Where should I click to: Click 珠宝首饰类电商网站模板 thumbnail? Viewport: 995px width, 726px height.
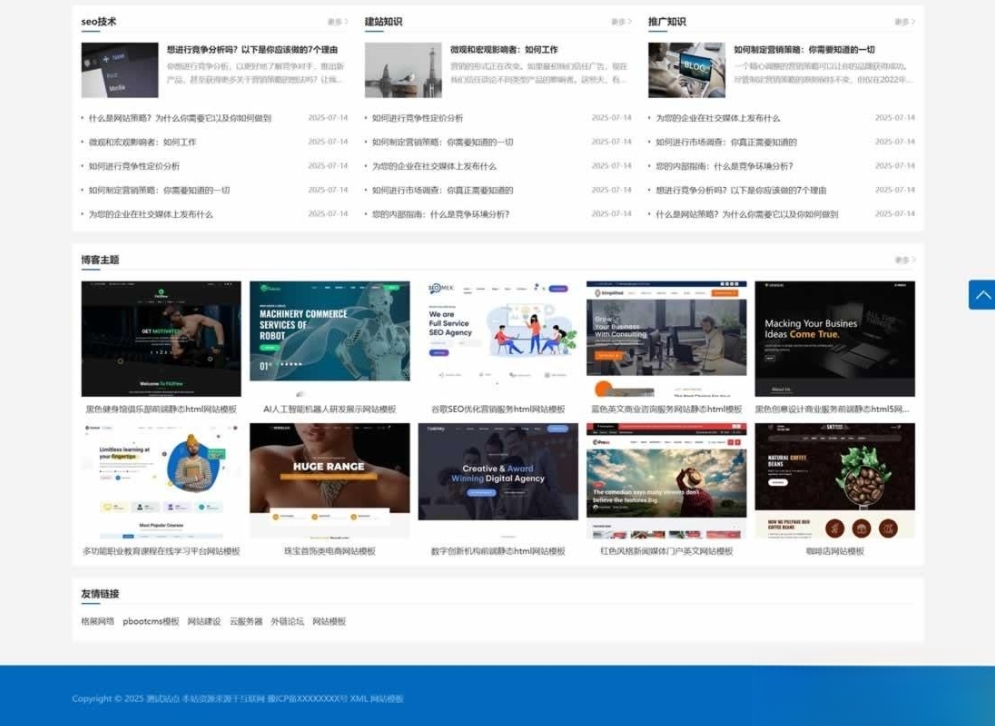tap(329, 478)
